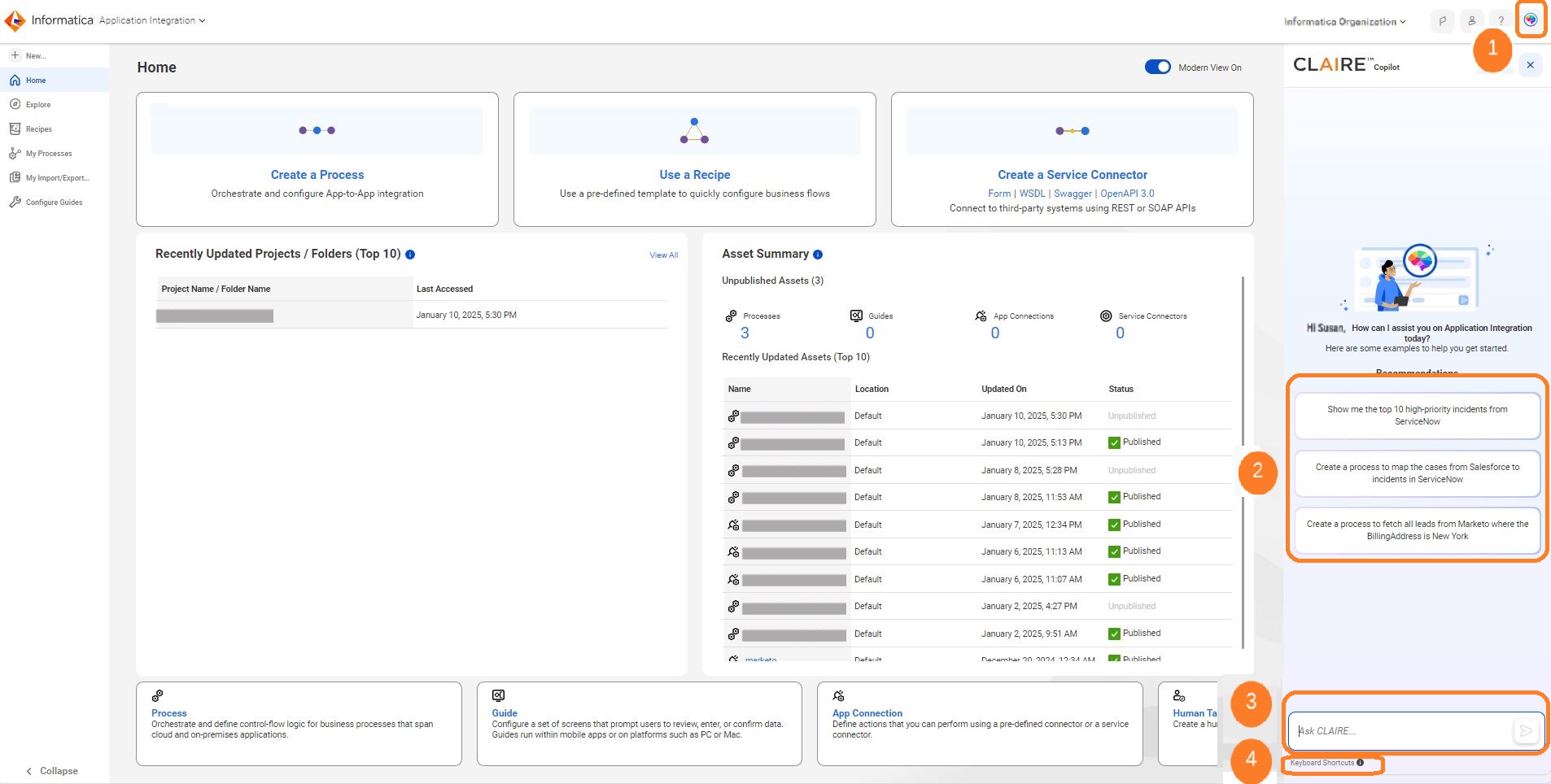Click asset icon in January 7, 12:34 PM row
Screen dimensions: 1551x784
click(733, 525)
